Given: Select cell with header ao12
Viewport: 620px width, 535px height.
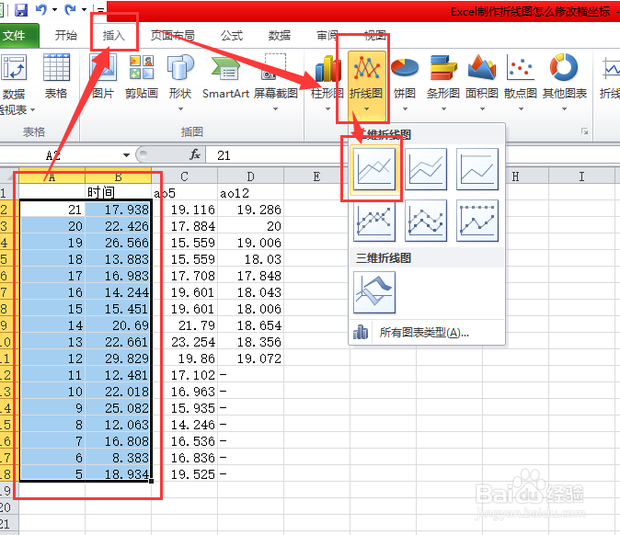Looking at the screenshot, I should (x=250, y=193).
